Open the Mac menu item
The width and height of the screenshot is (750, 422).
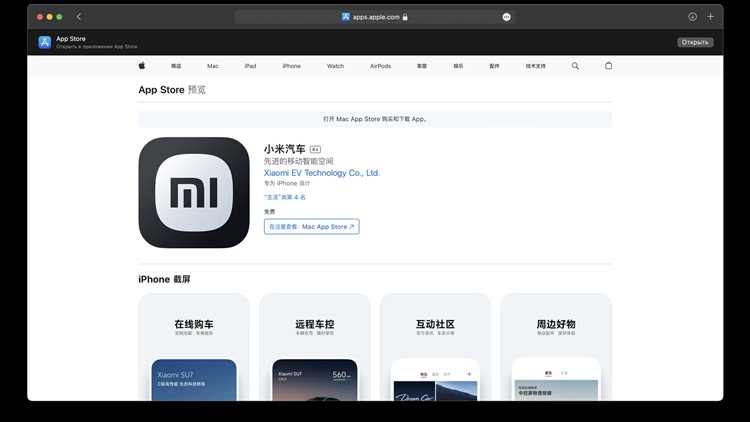coord(213,66)
